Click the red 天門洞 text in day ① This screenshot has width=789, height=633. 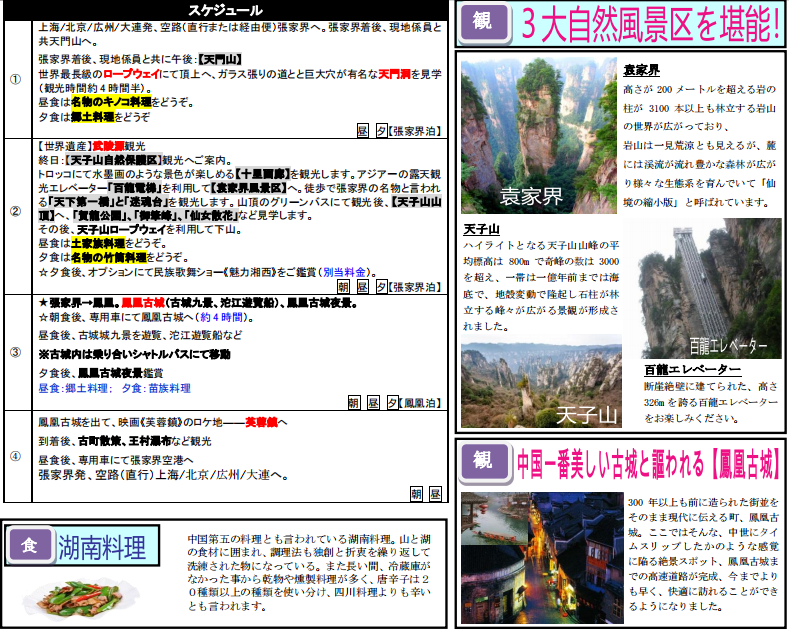coord(394,74)
